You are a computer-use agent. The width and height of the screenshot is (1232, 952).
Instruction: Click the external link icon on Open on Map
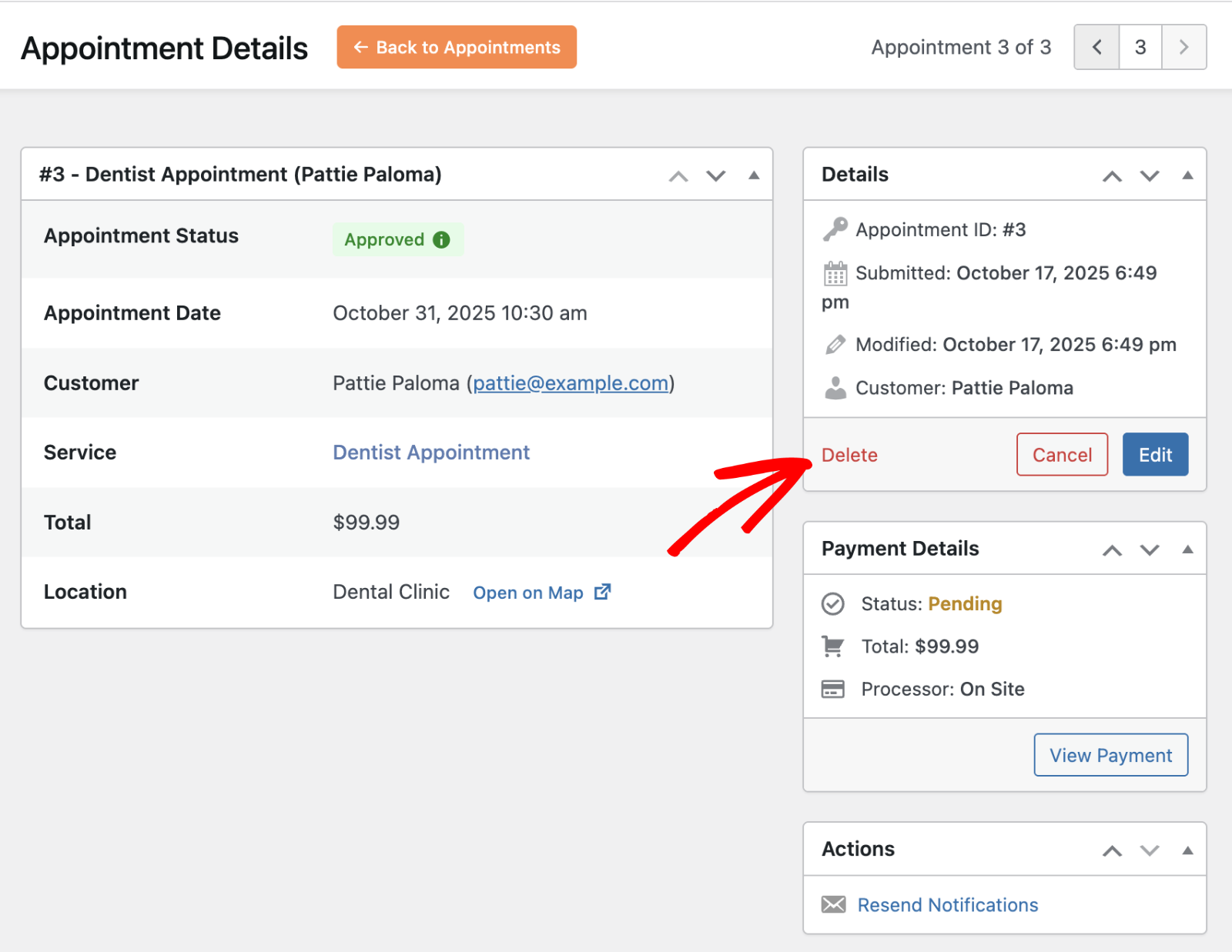click(601, 592)
